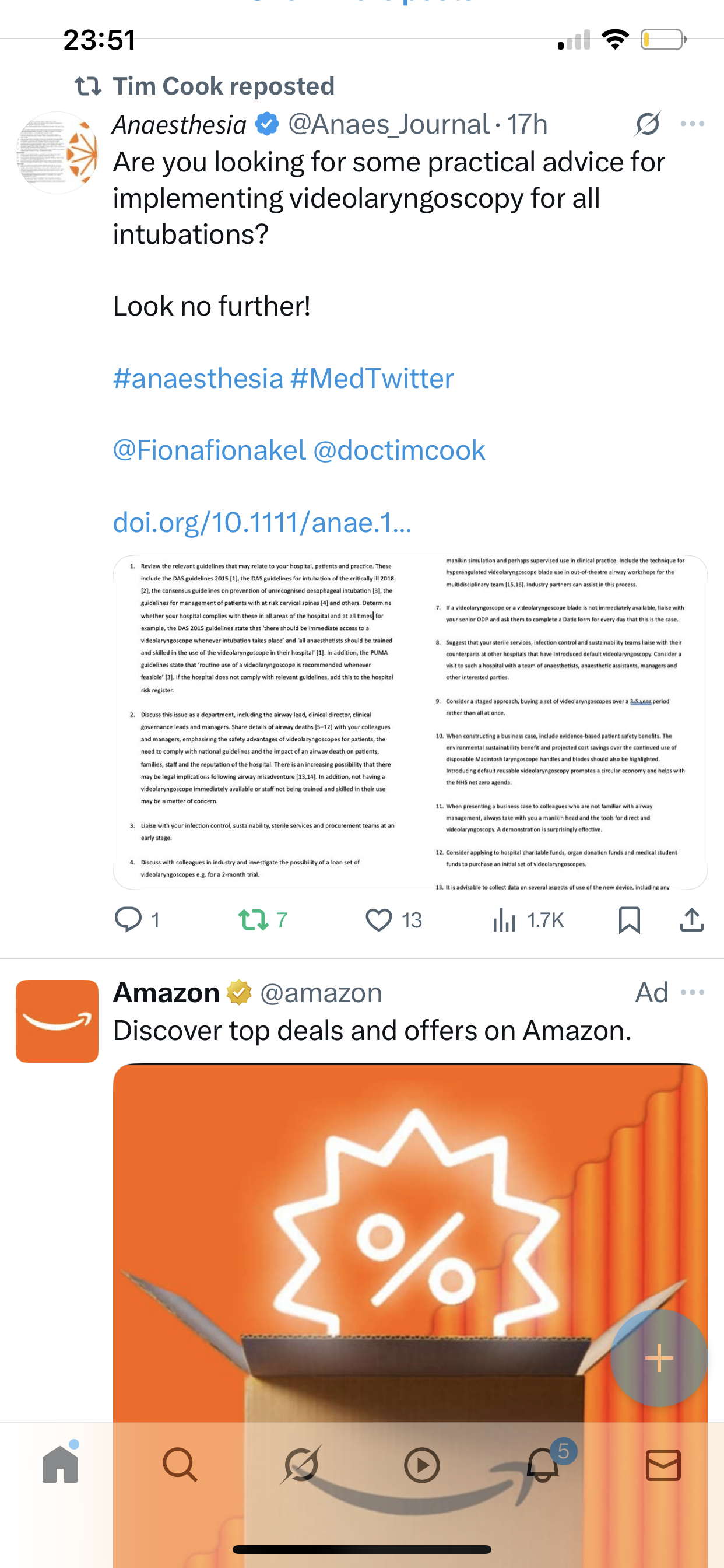Like the Anaesthesia journal post

[x=378, y=920]
